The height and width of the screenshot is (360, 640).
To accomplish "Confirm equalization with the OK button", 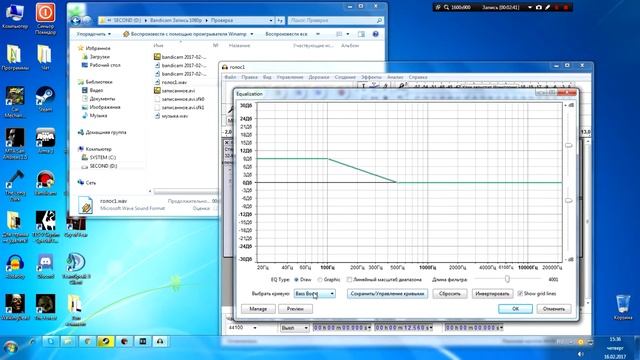I will [x=515, y=309].
